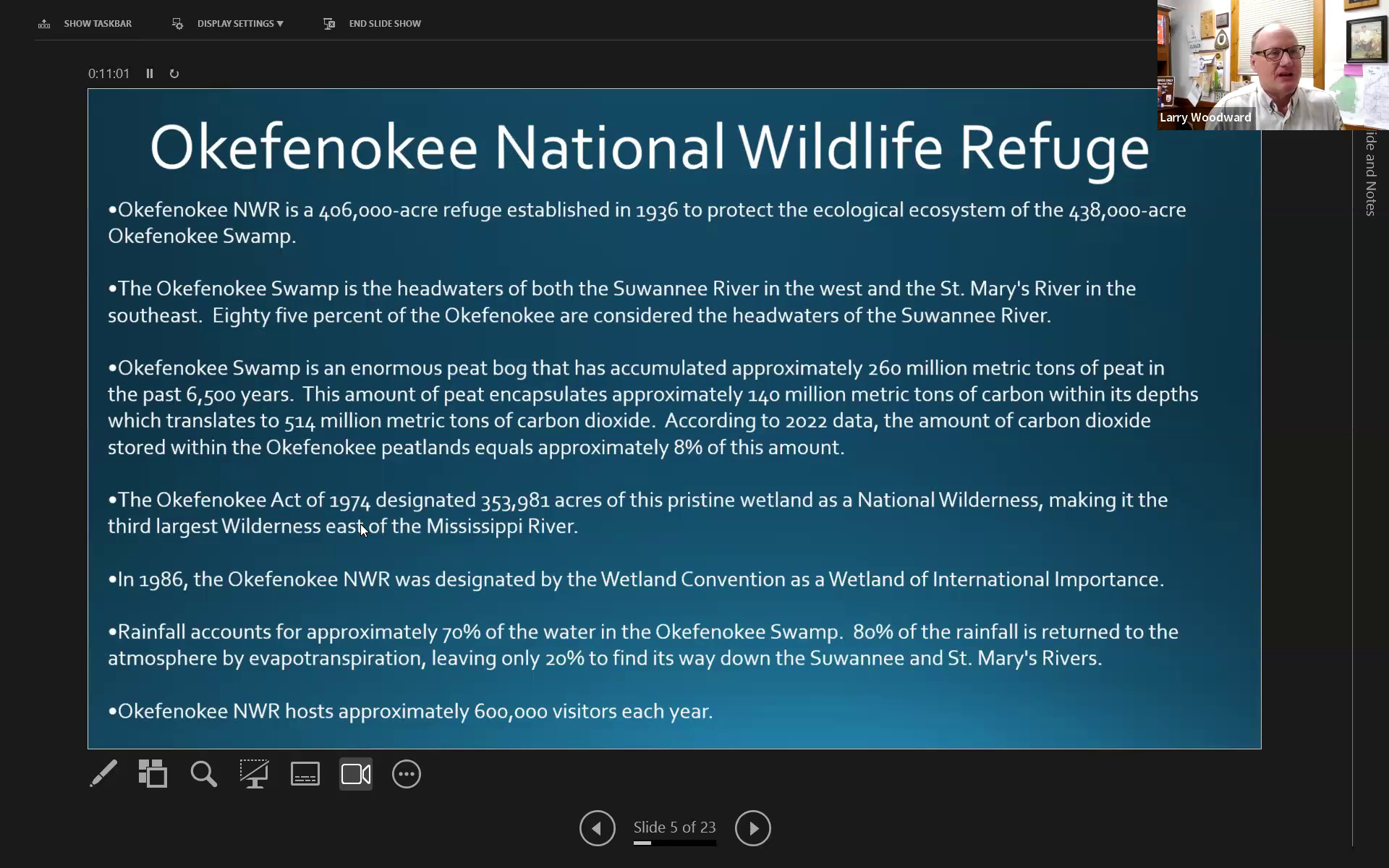Click the 600,000 visitors bullet text
The width and height of the screenshot is (1389, 868).
click(x=410, y=711)
